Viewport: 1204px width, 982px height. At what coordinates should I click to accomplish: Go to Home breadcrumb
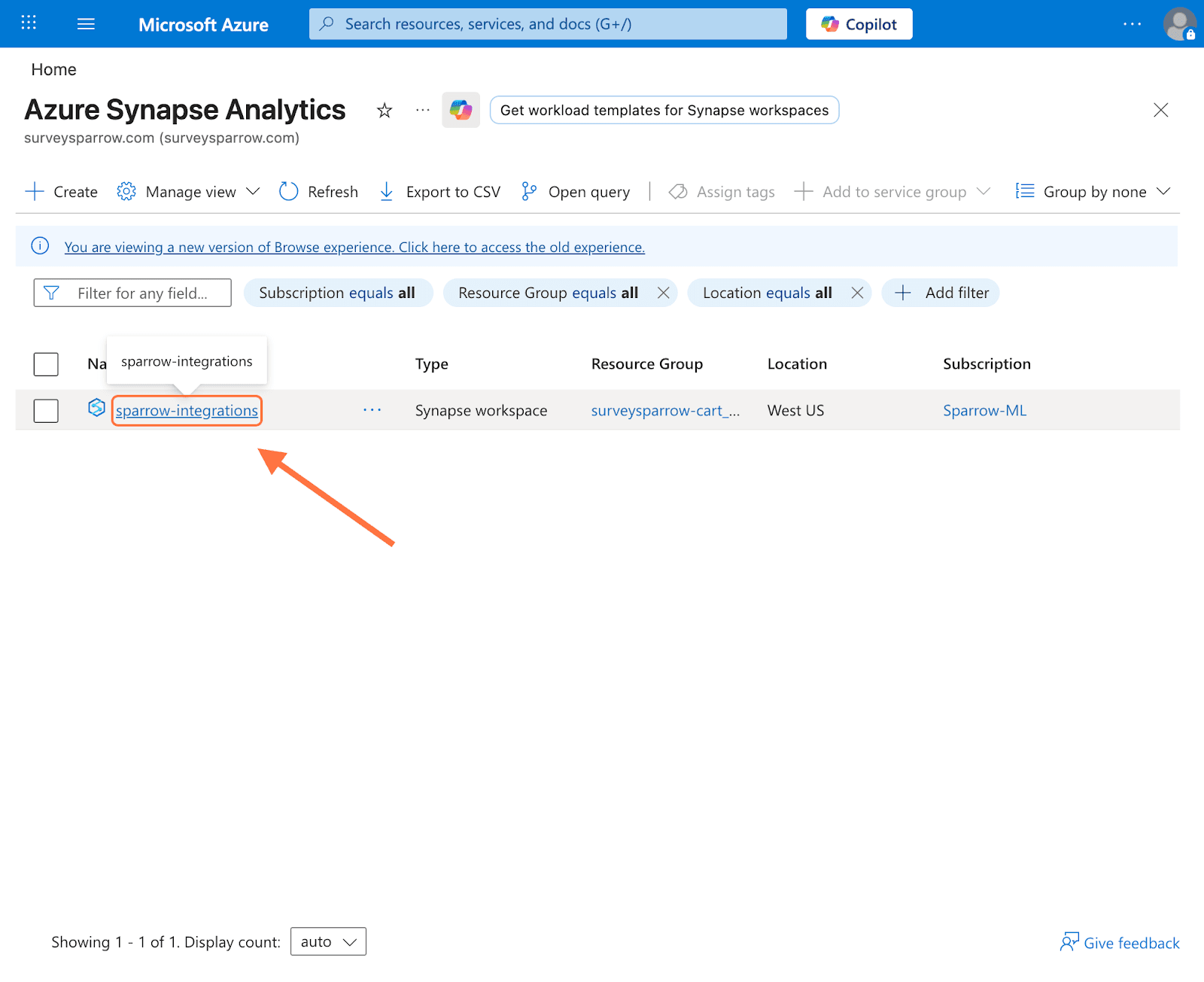click(x=53, y=70)
